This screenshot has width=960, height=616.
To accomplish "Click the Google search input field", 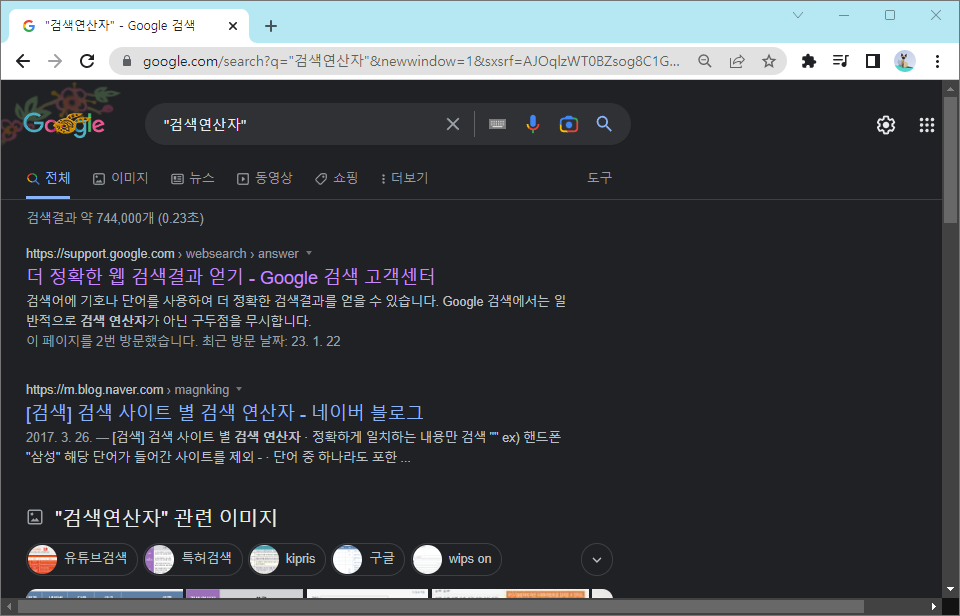I will (x=300, y=124).
